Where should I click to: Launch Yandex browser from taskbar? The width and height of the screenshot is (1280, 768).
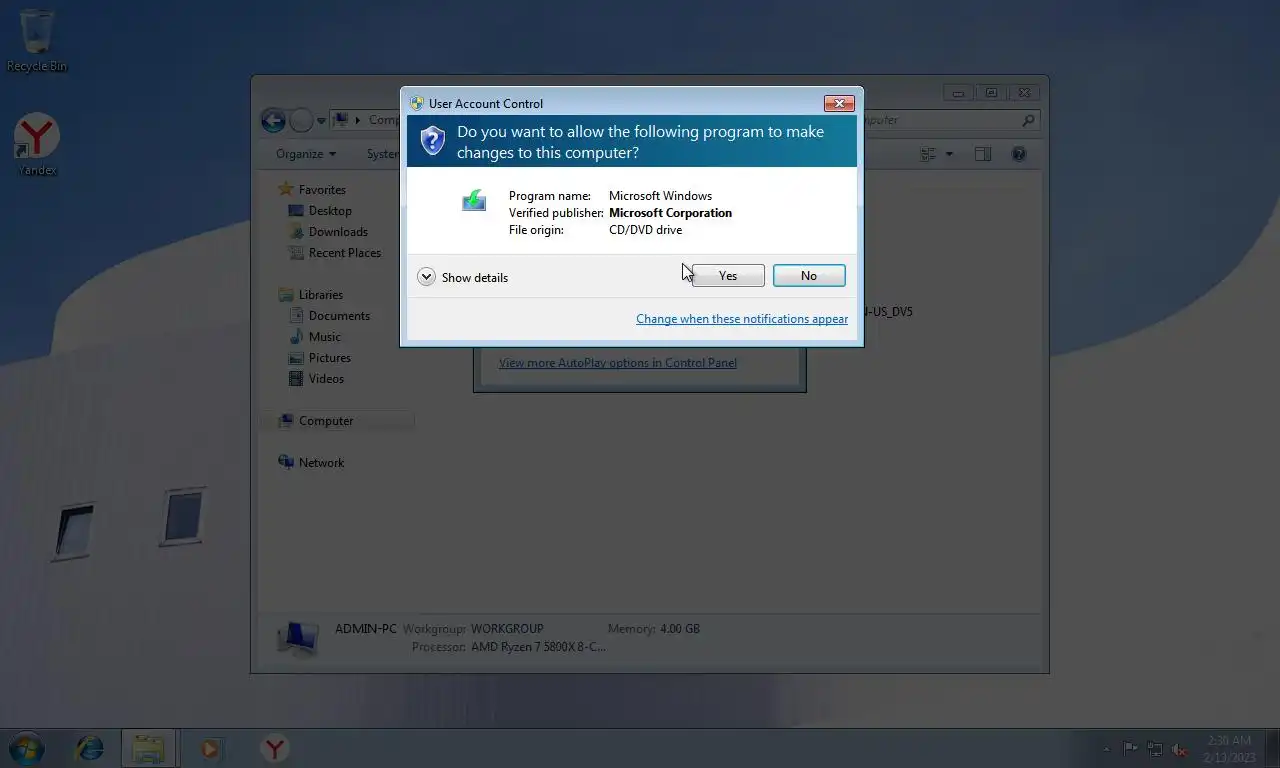(x=274, y=748)
